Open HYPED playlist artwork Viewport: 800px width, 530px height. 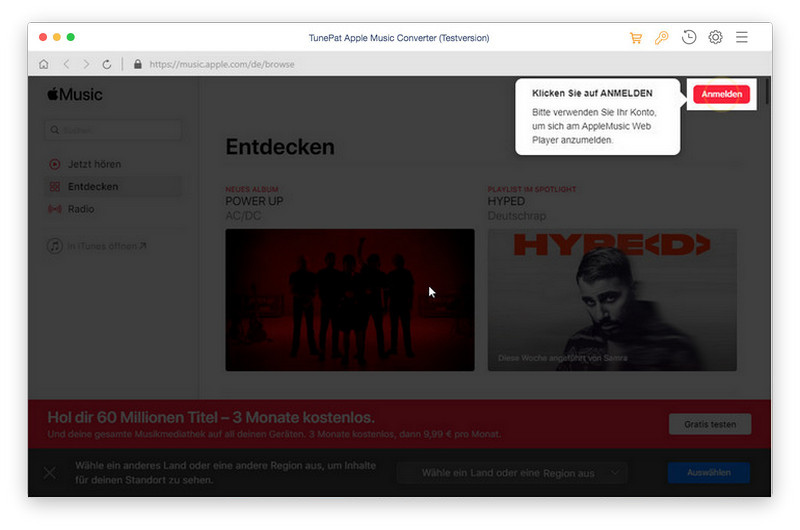(x=612, y=300)
